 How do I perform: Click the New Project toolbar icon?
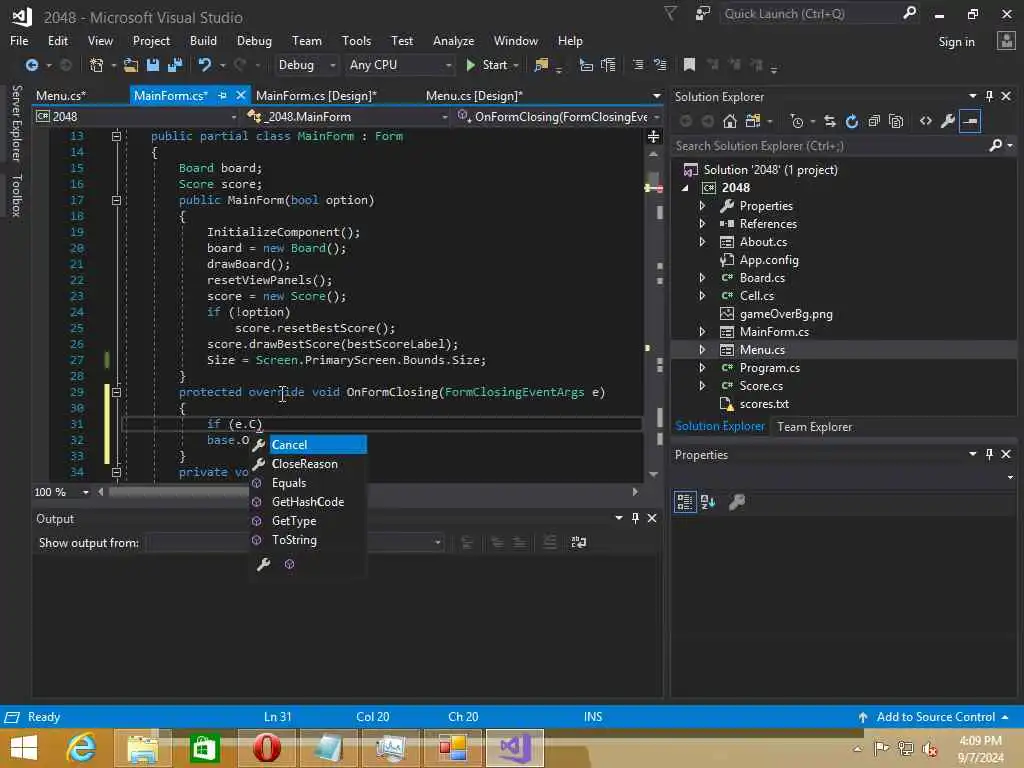(96, 65)
